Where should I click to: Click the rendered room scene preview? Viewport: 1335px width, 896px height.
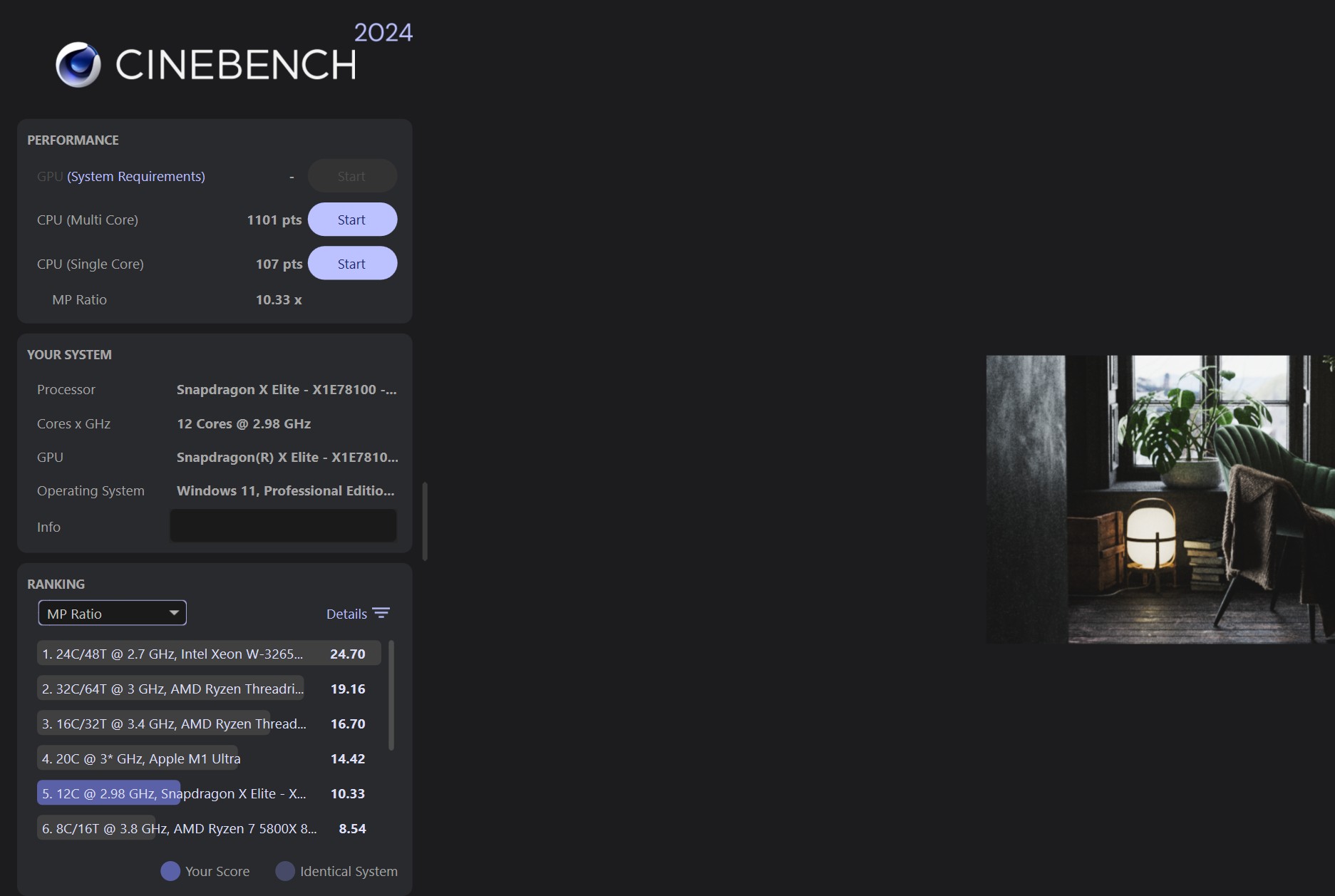[1160, 500]
